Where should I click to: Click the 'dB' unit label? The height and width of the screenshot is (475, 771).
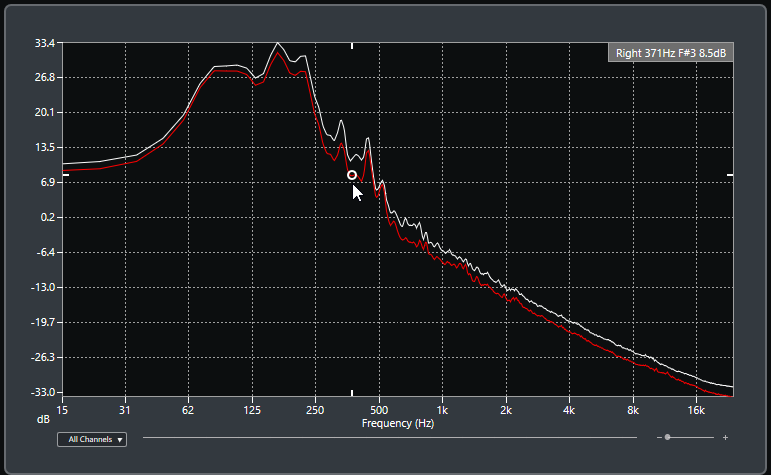tap(43, 419)
